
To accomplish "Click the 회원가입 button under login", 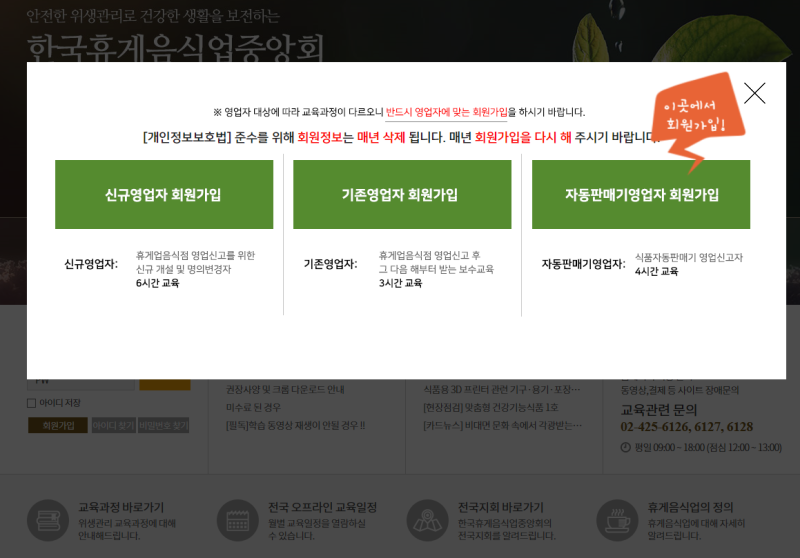I will [58, 425].
